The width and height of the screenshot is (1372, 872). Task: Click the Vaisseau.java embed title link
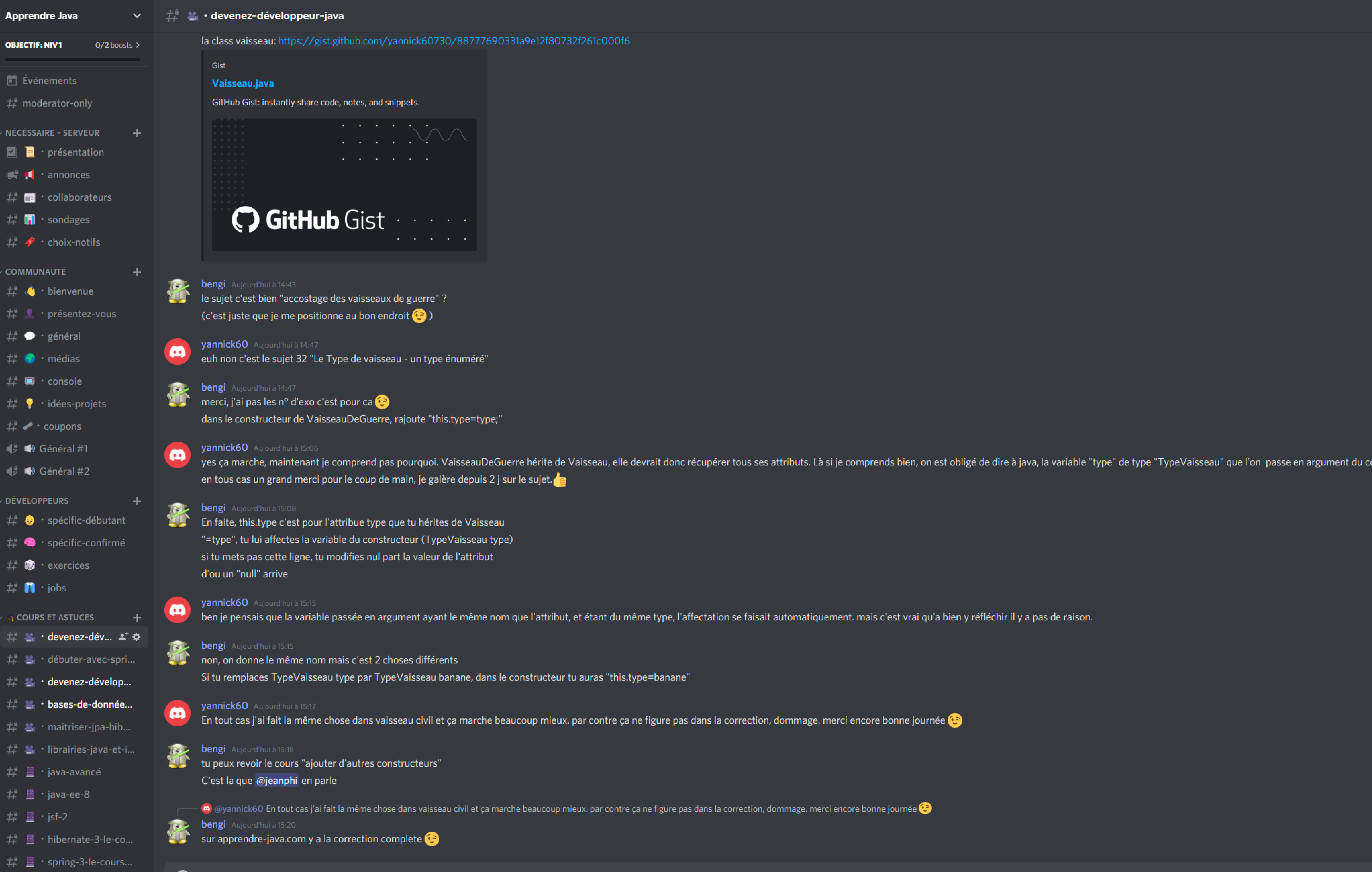243,83
